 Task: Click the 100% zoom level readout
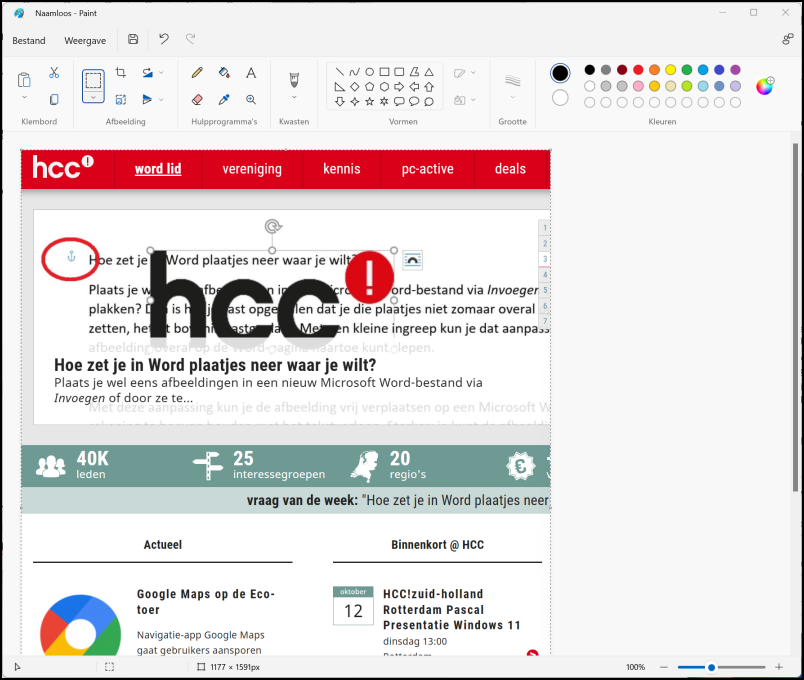635,667
